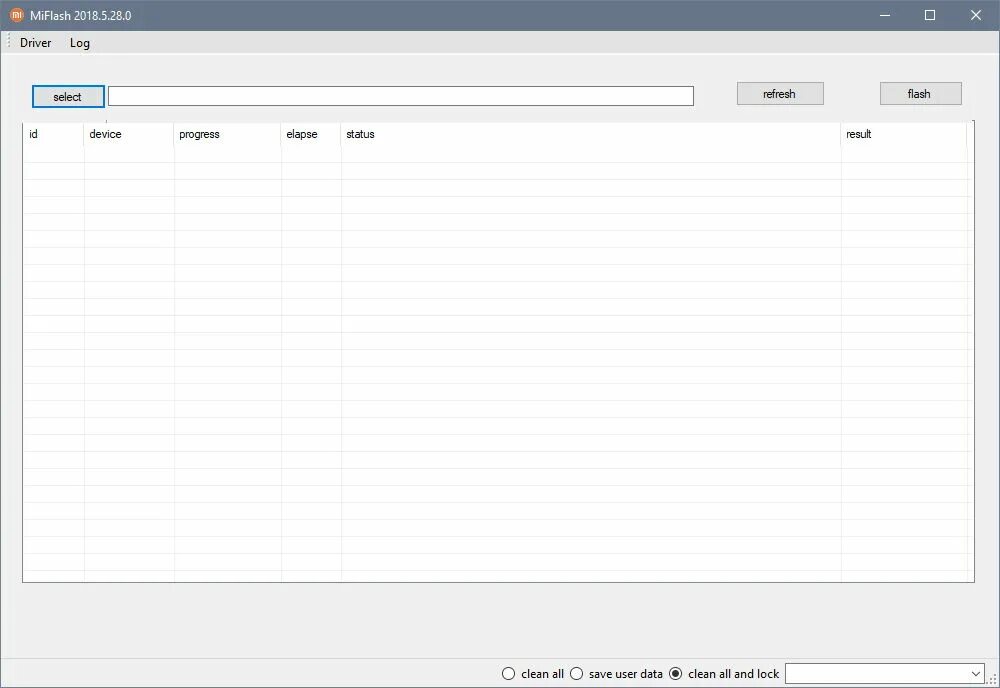Click the result column header
Screen dimensions: 1000x688
coord(904,134)
